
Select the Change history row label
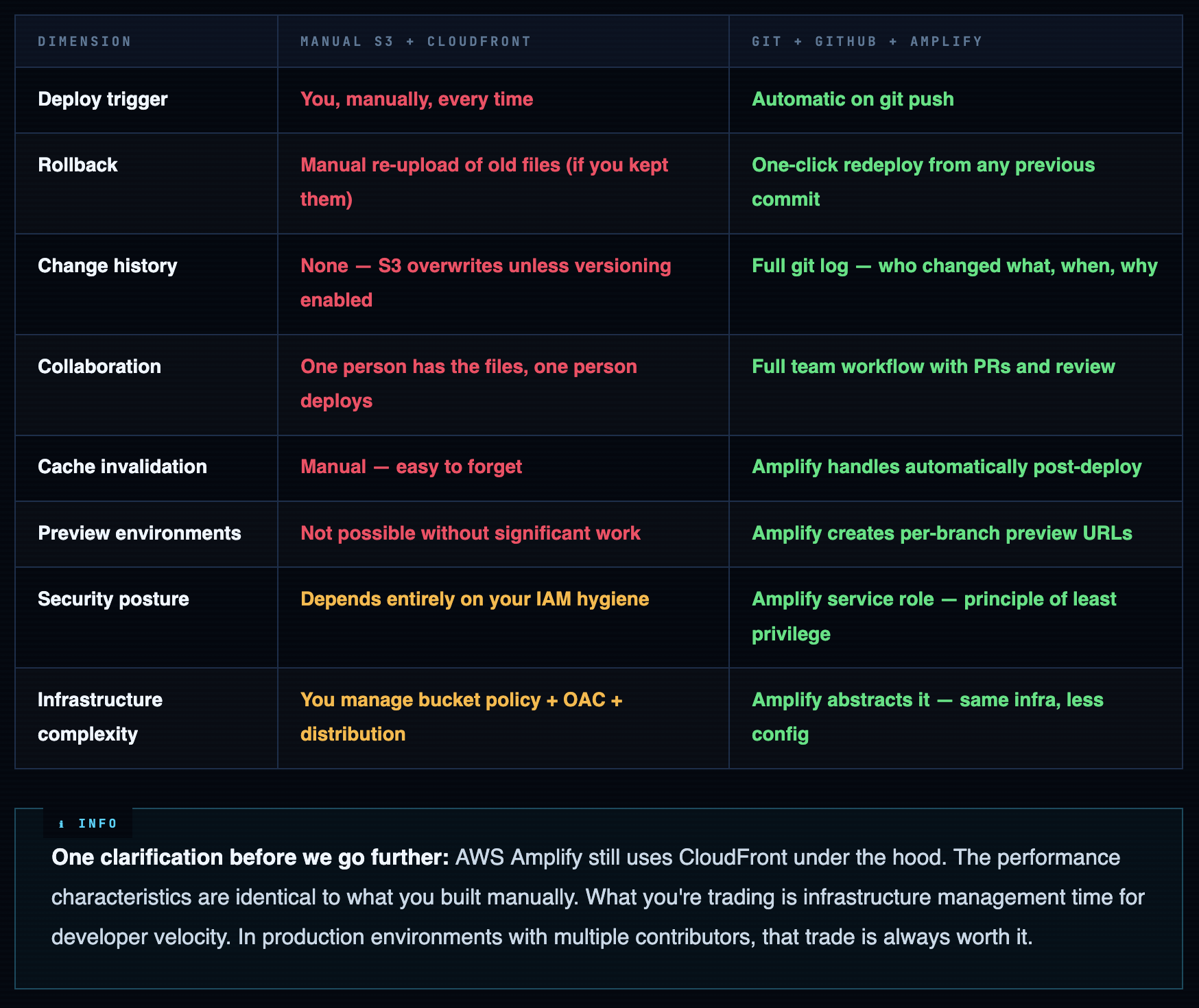click(x=108, y=266)
